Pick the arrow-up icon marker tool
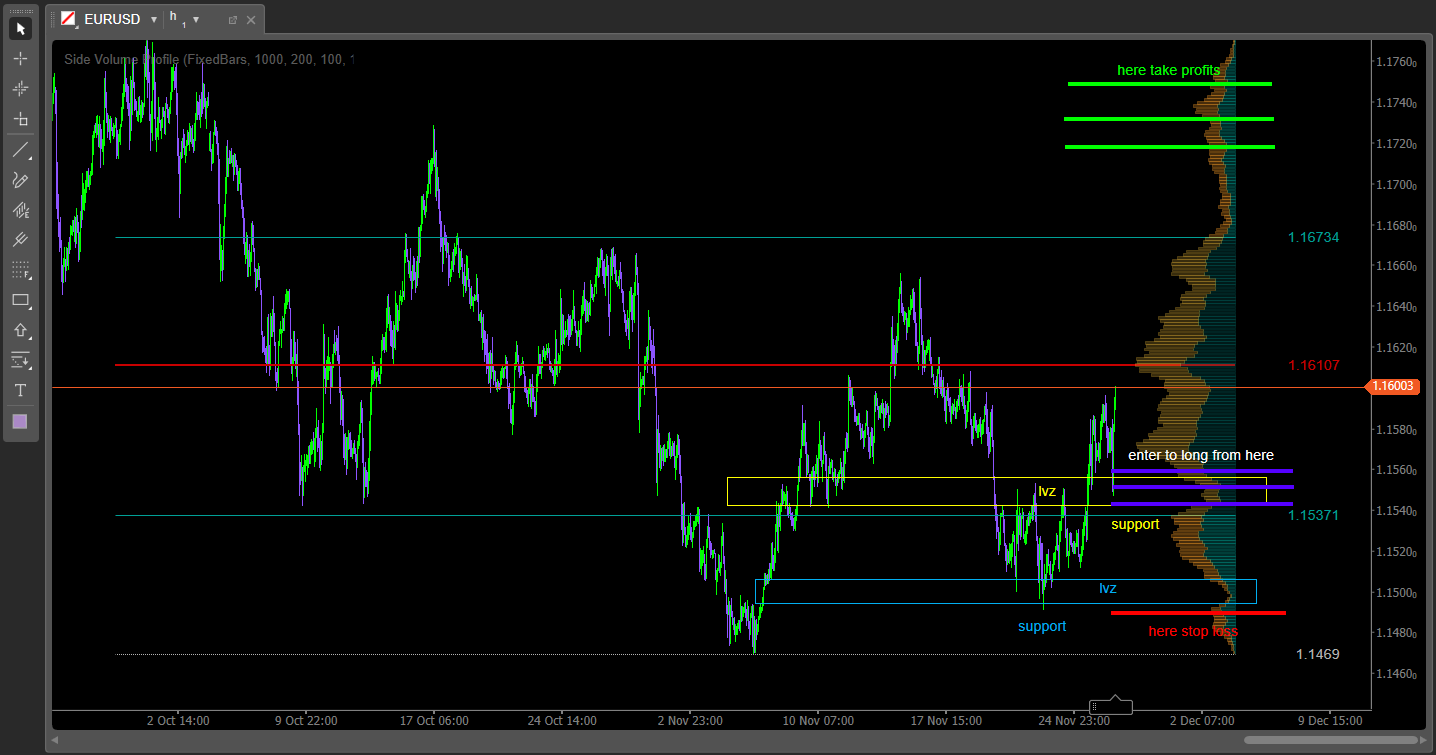The image size is (1436, 755). click(20, 330)
